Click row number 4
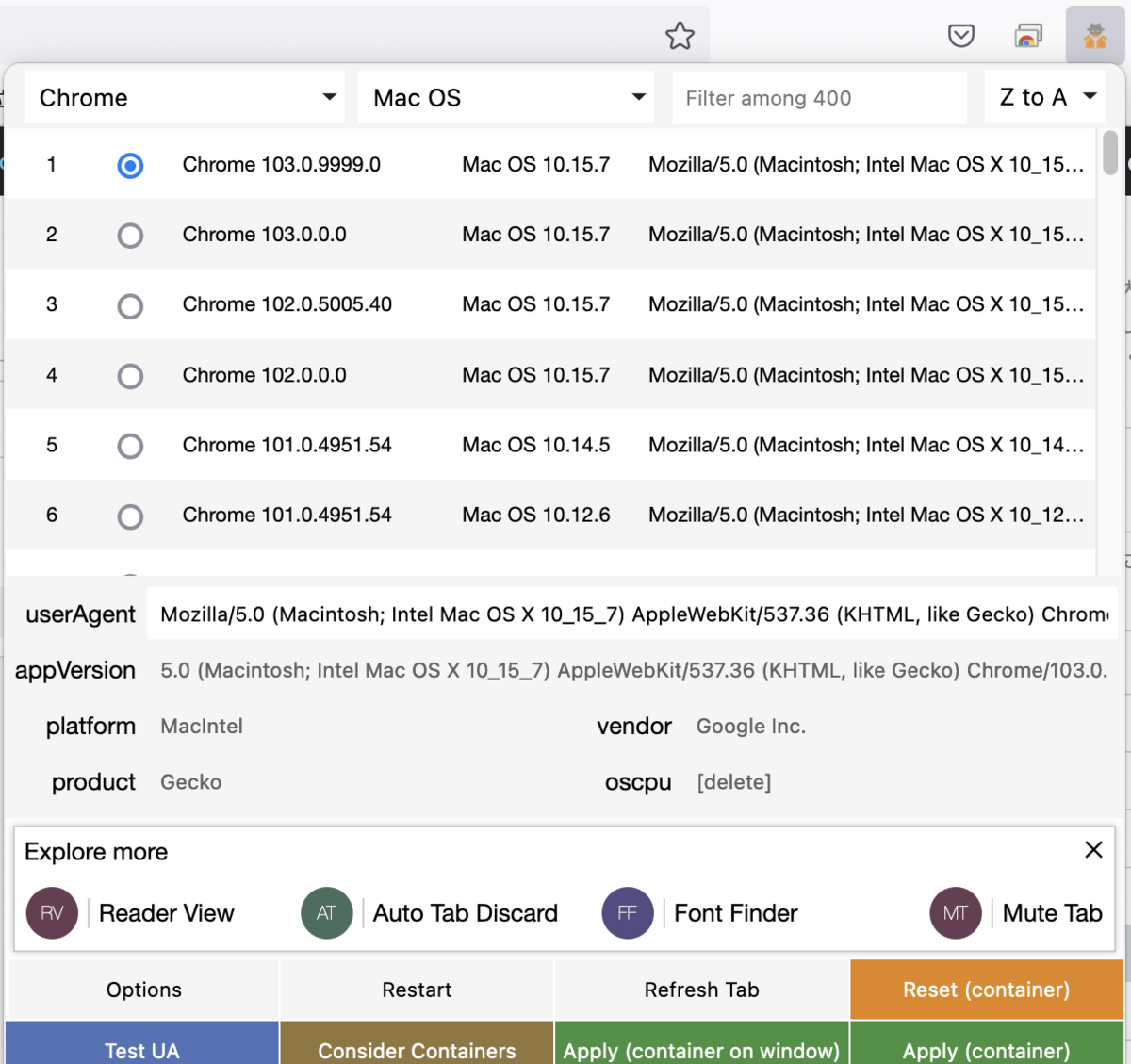The height and width of the screenshot is (1064, 1131). point(52,375)
